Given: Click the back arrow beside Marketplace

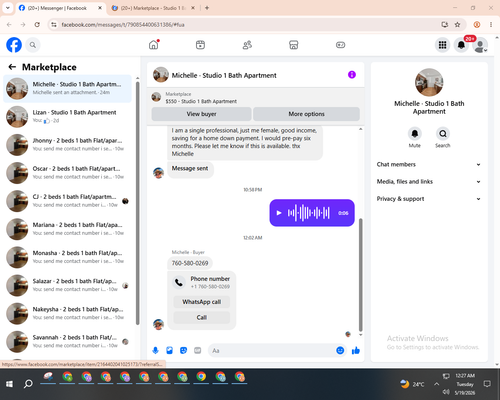Looking at the screenshot, I should pyautogui.click(x=12, y=67).
